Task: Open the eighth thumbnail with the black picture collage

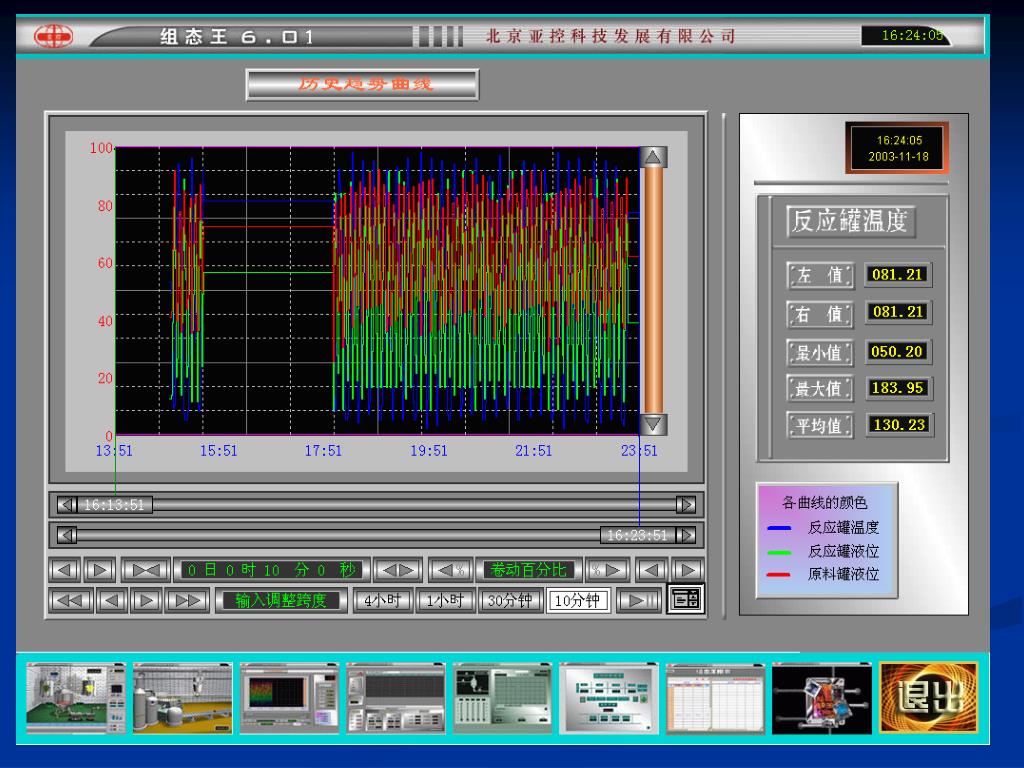Action: click(x=822, y=699)
